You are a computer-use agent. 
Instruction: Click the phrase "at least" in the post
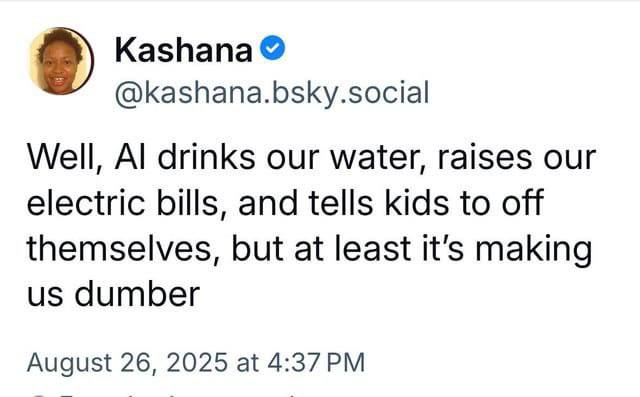352,248
